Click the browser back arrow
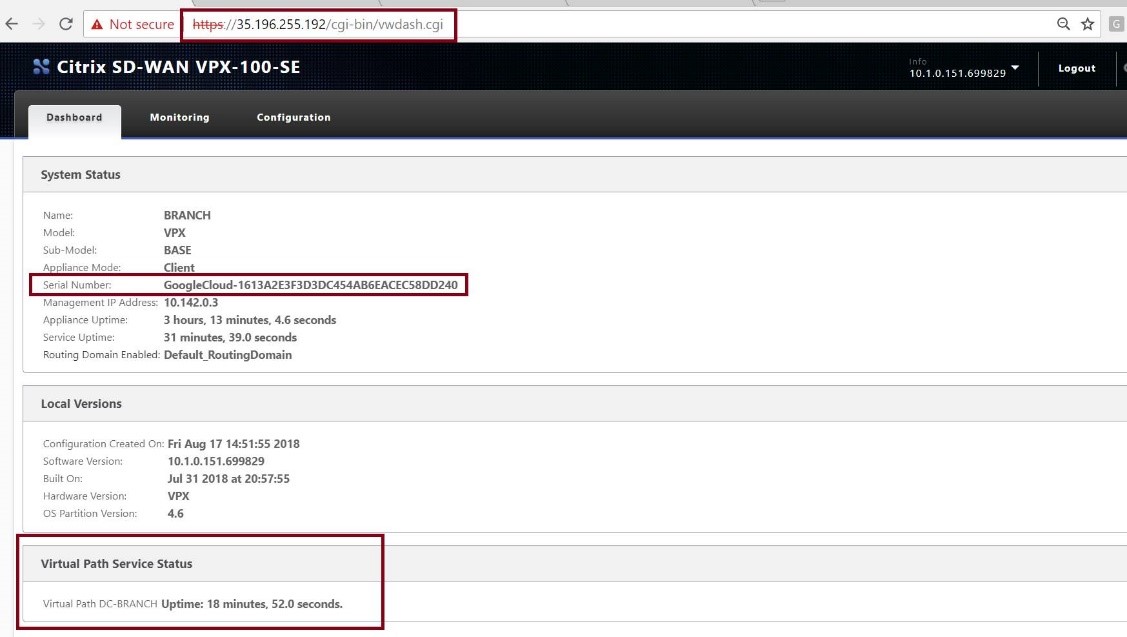The image size is (1127, 637). tap(12, 24)
